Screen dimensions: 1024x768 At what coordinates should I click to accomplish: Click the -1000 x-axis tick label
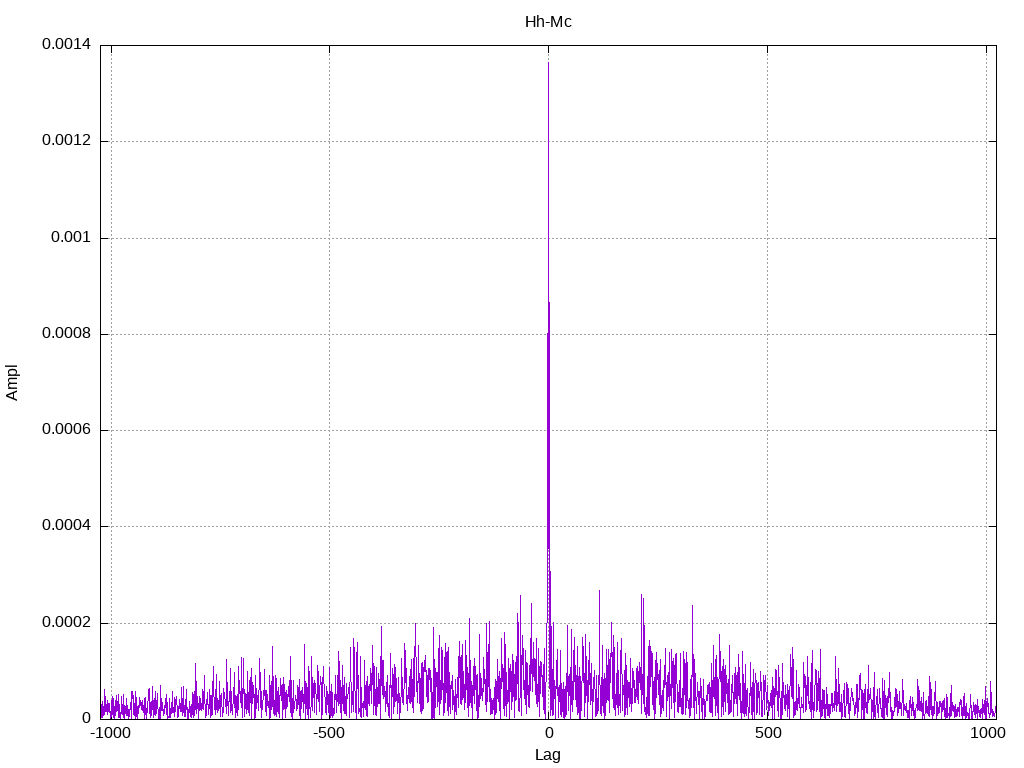(110, 735)
